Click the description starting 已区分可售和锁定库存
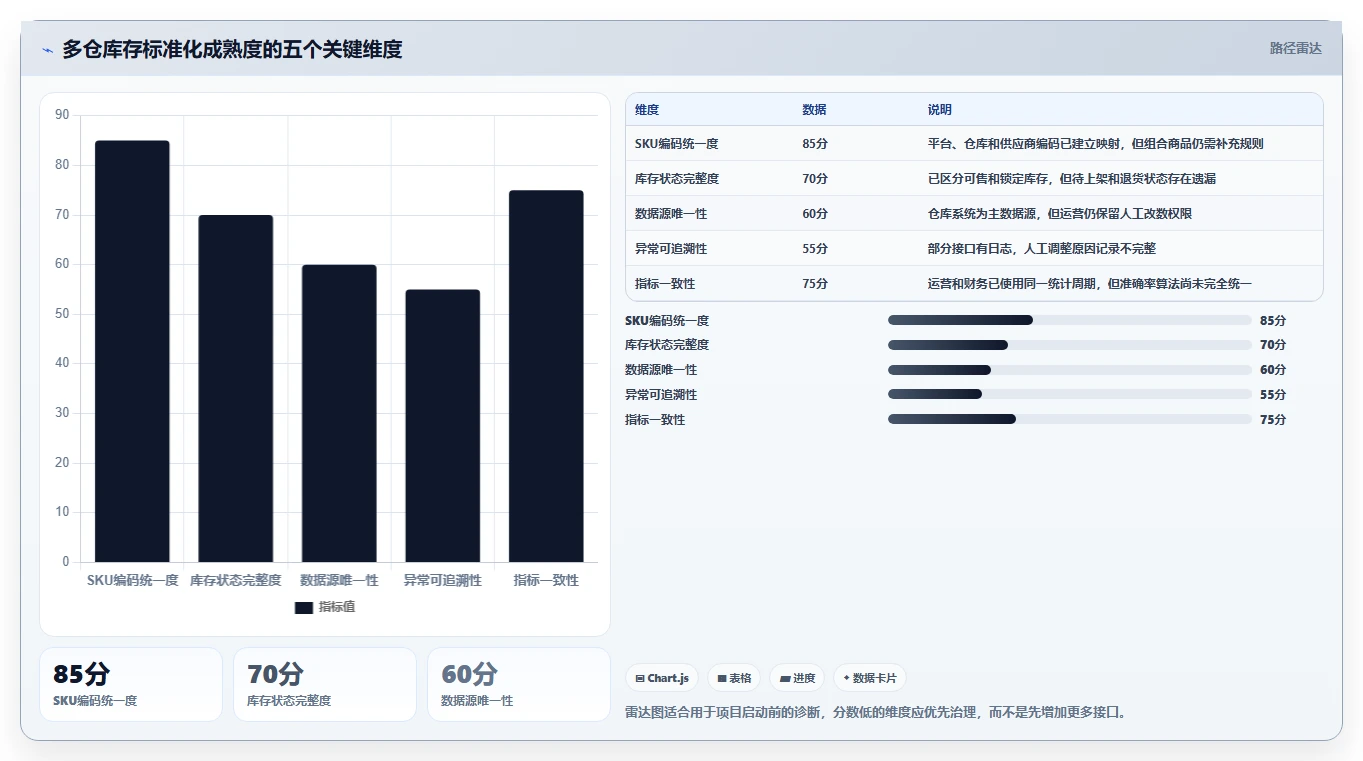The width and height of the screenshot is (1363, 761). 1072,179
